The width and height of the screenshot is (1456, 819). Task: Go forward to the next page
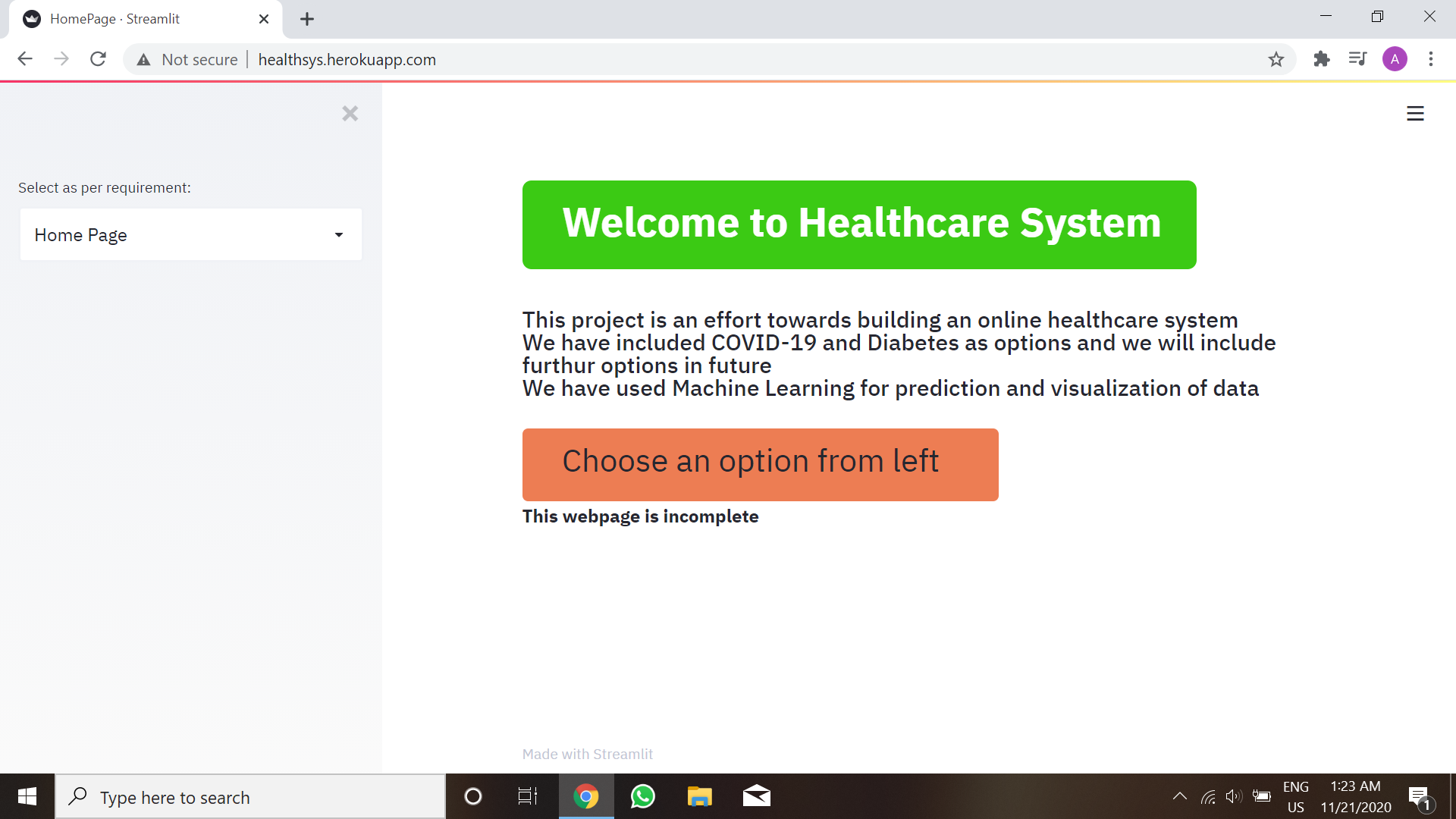pos(61,59)
